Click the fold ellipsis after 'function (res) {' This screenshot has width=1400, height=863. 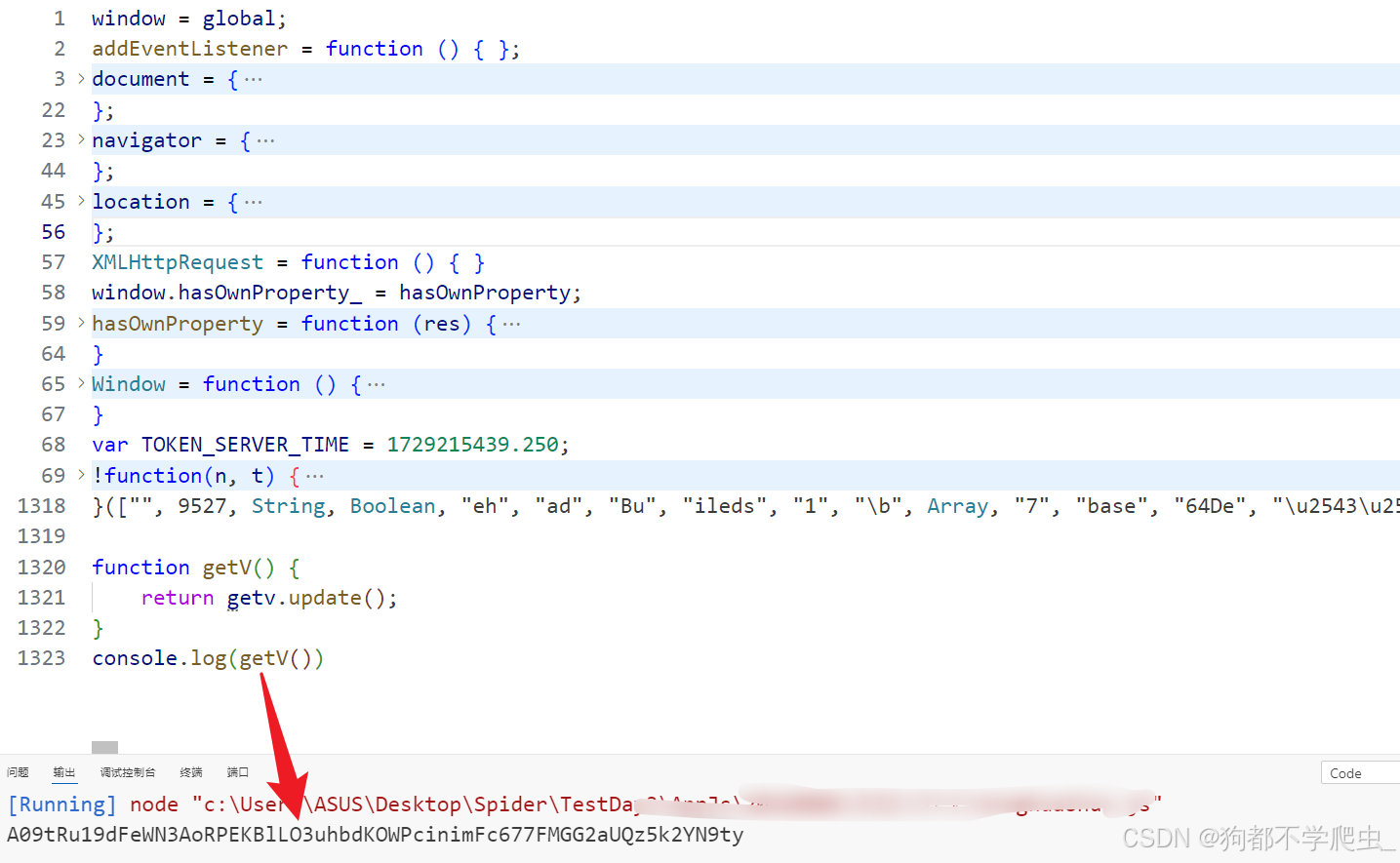(511, 324)
